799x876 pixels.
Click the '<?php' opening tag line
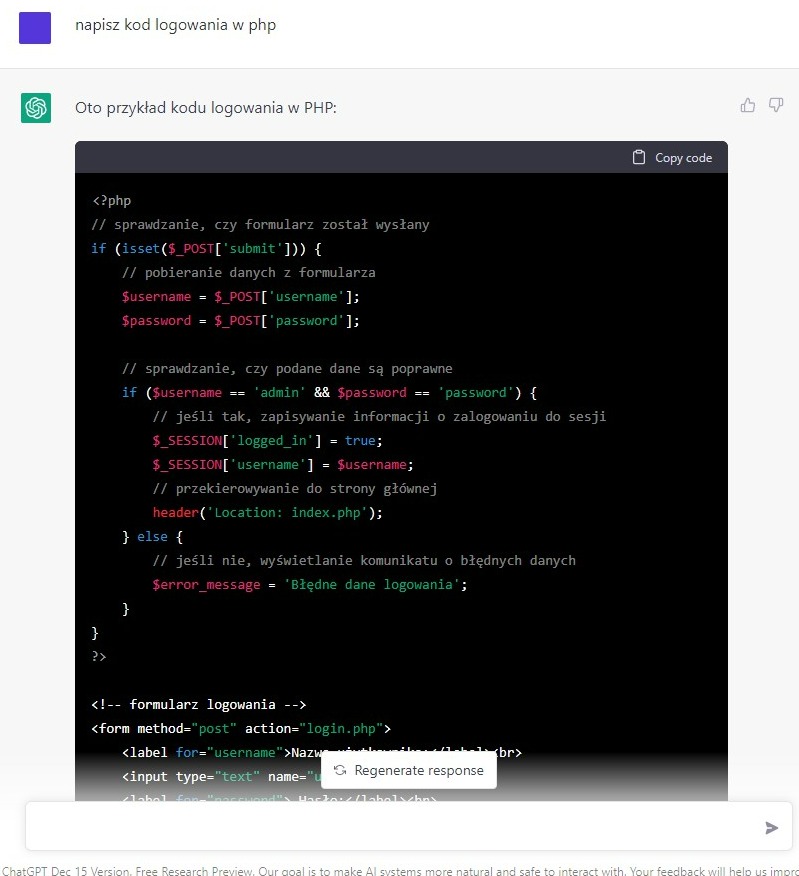pos(112,201)
